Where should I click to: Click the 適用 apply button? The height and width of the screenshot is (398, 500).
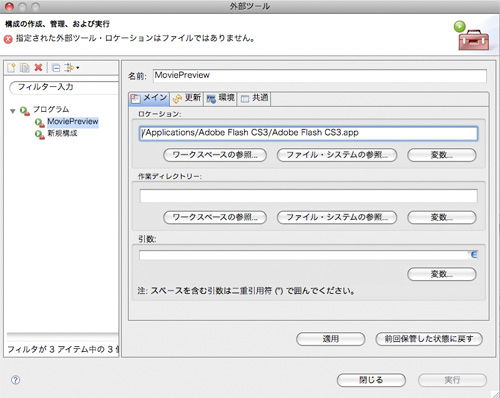(330, 339)
